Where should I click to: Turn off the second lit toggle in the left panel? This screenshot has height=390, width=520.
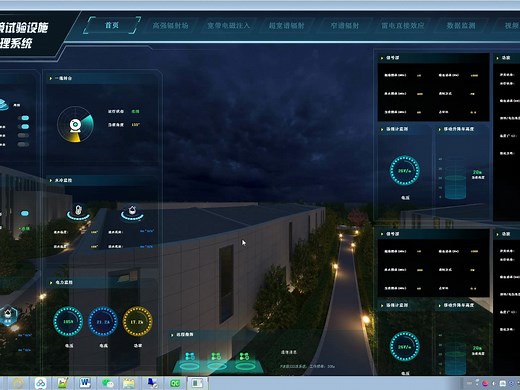[x=25, y=127]
